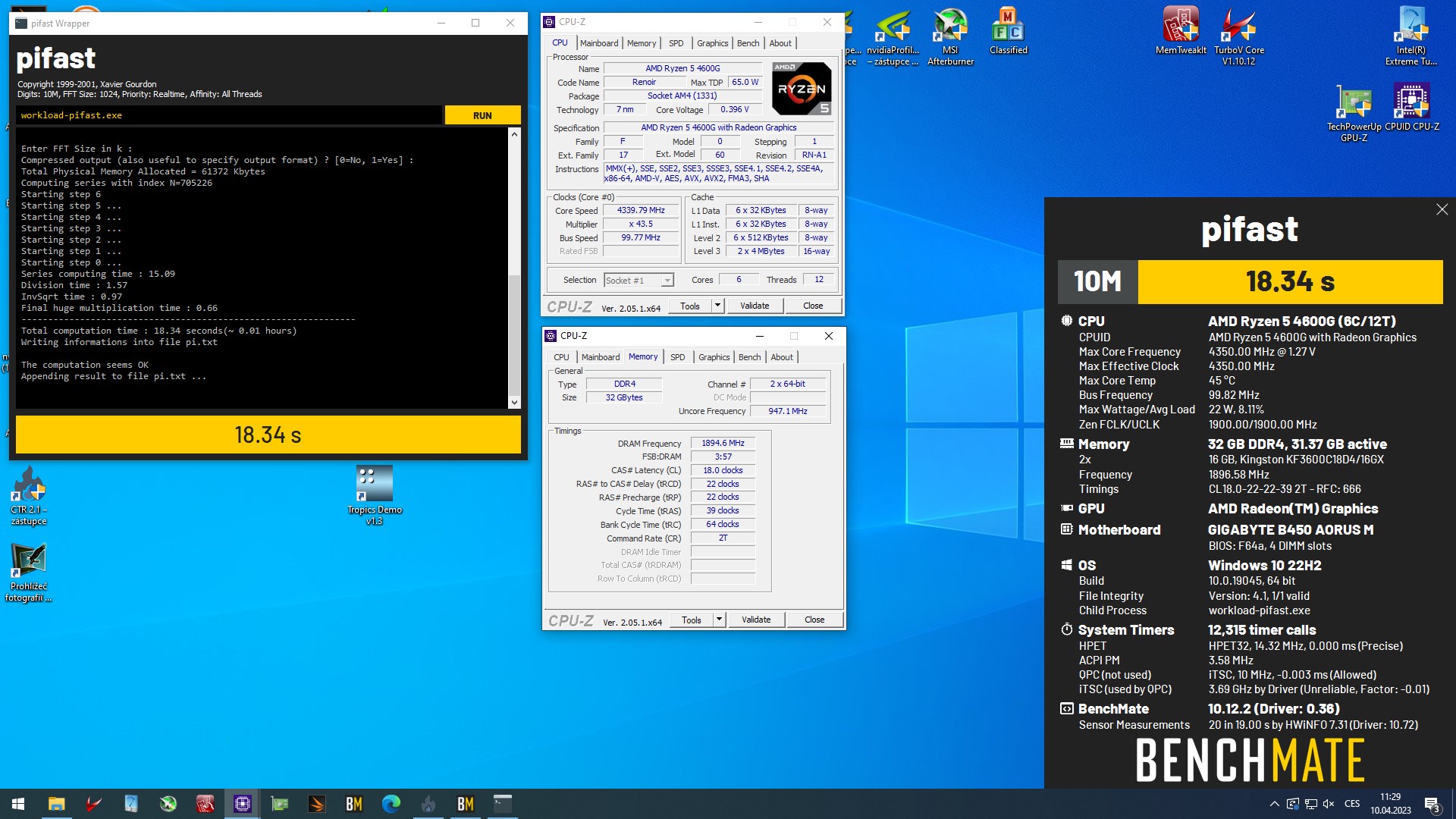Open nvidiaProfileInspector shortcut on desktop
Image resolution: width=1456 pixels, height=819 pixels.
pyautogui.click(x=893, y=36)
